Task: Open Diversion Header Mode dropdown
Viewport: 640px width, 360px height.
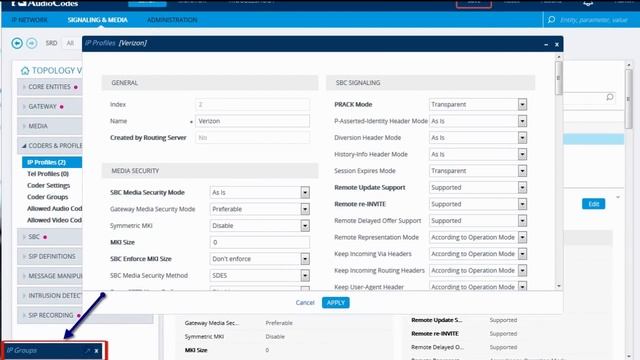Action: pyautogui.click(x=522, y=138)
